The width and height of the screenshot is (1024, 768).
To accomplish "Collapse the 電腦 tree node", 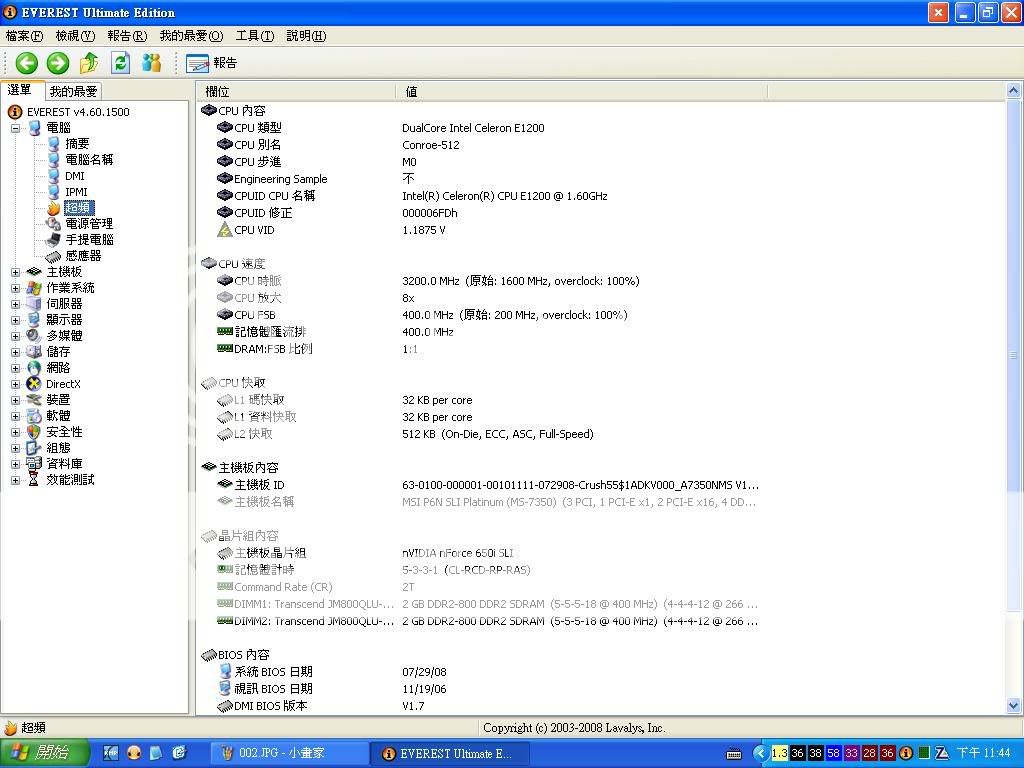I will point(16,128).
